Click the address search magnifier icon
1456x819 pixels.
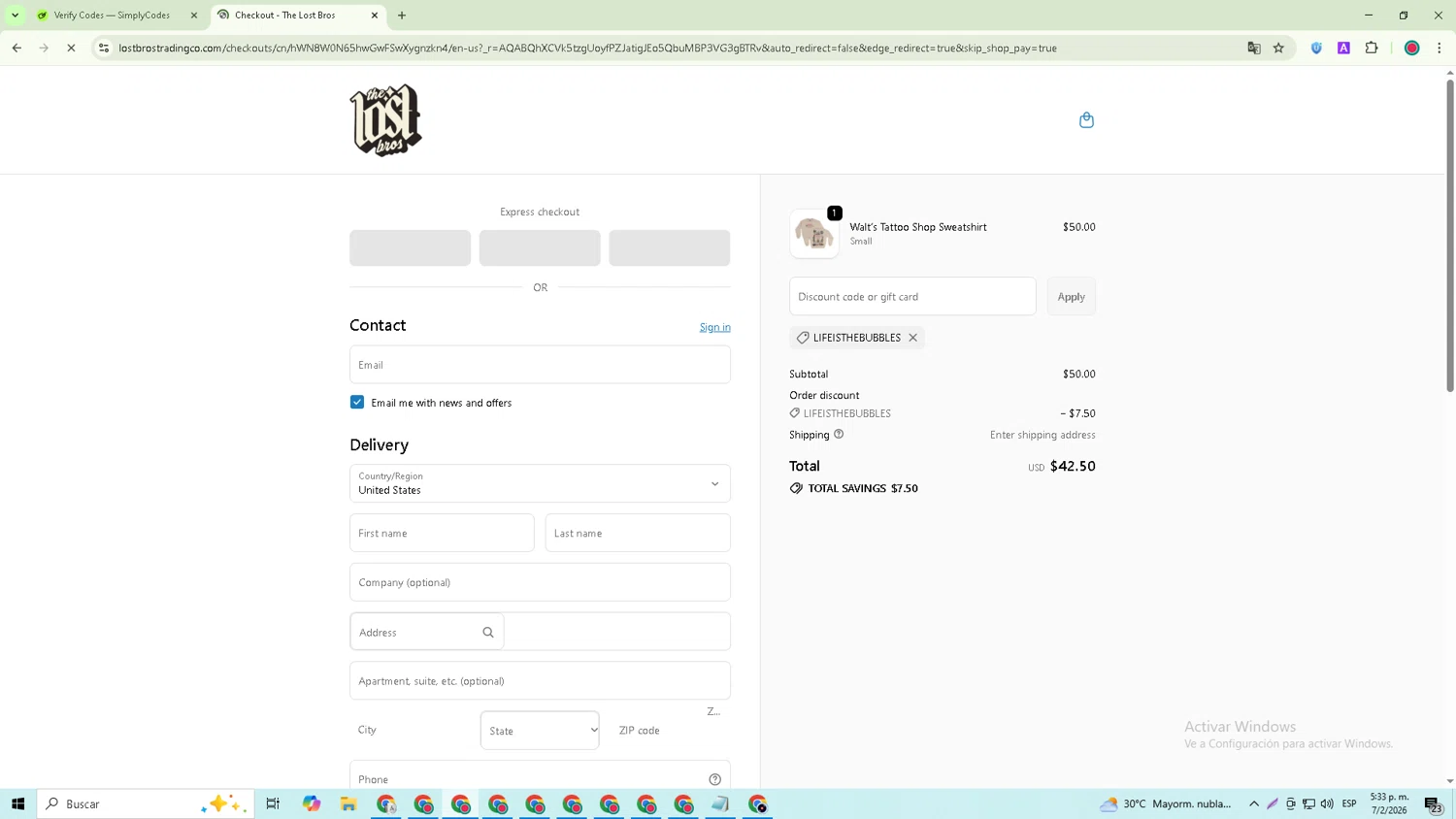tap(488, 633)
